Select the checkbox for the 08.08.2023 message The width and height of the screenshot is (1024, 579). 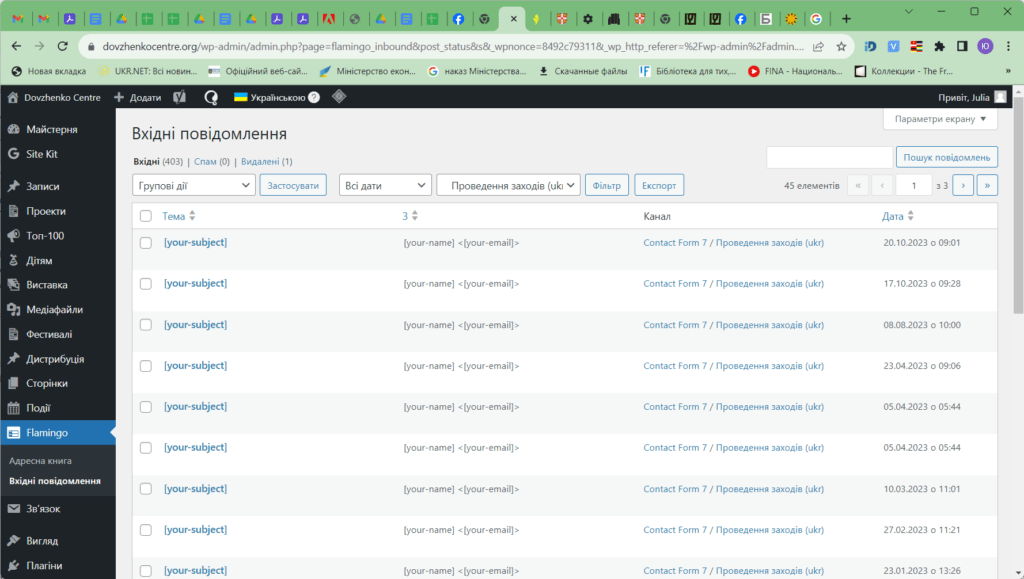pos(146,325)
